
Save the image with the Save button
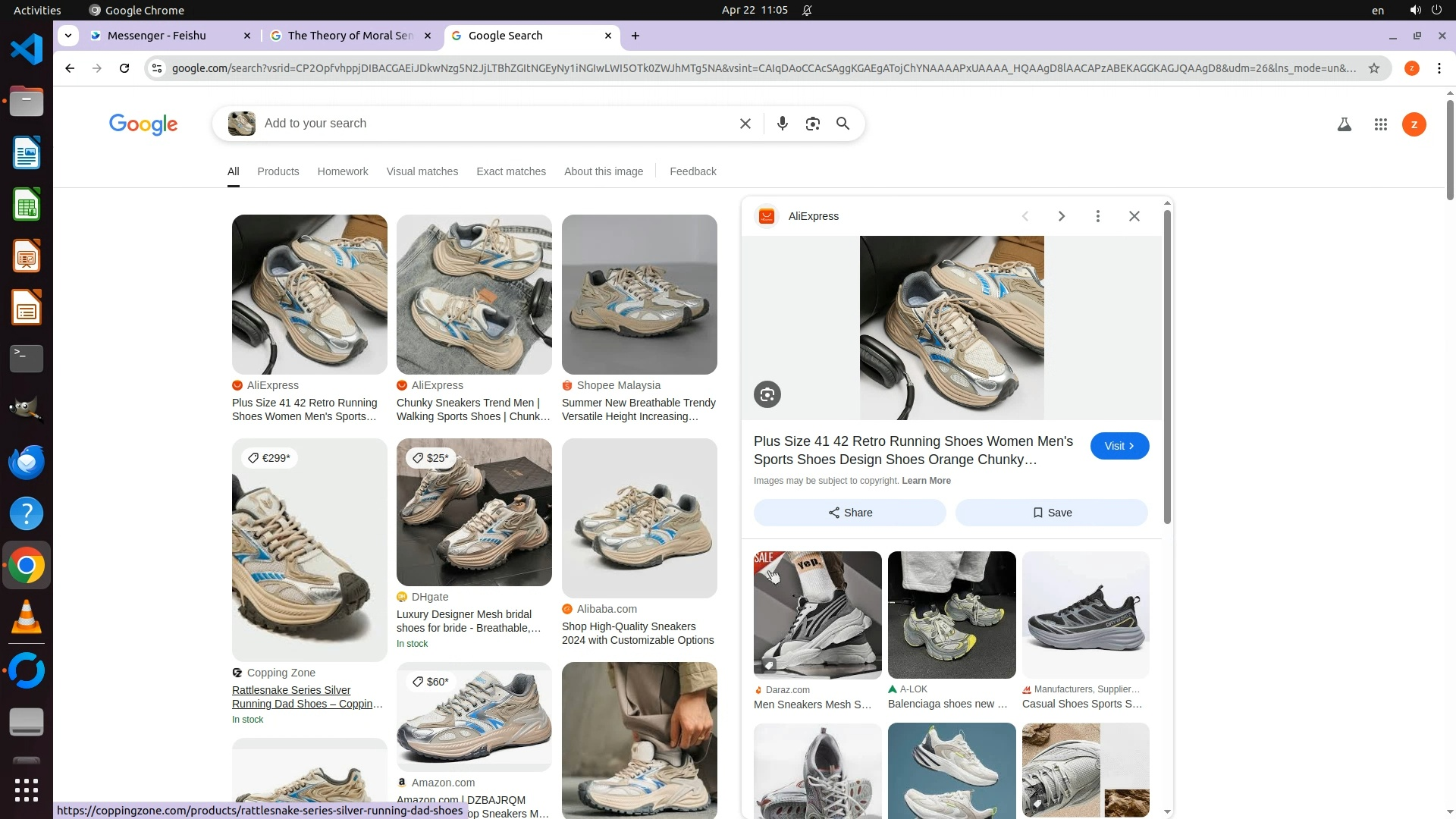point(1051,513)
